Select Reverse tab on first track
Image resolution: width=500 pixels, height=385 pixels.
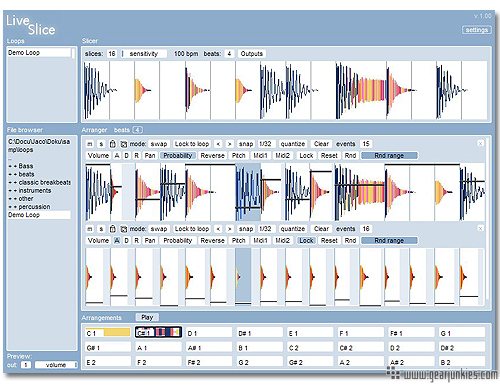click(x=212, y=156)
